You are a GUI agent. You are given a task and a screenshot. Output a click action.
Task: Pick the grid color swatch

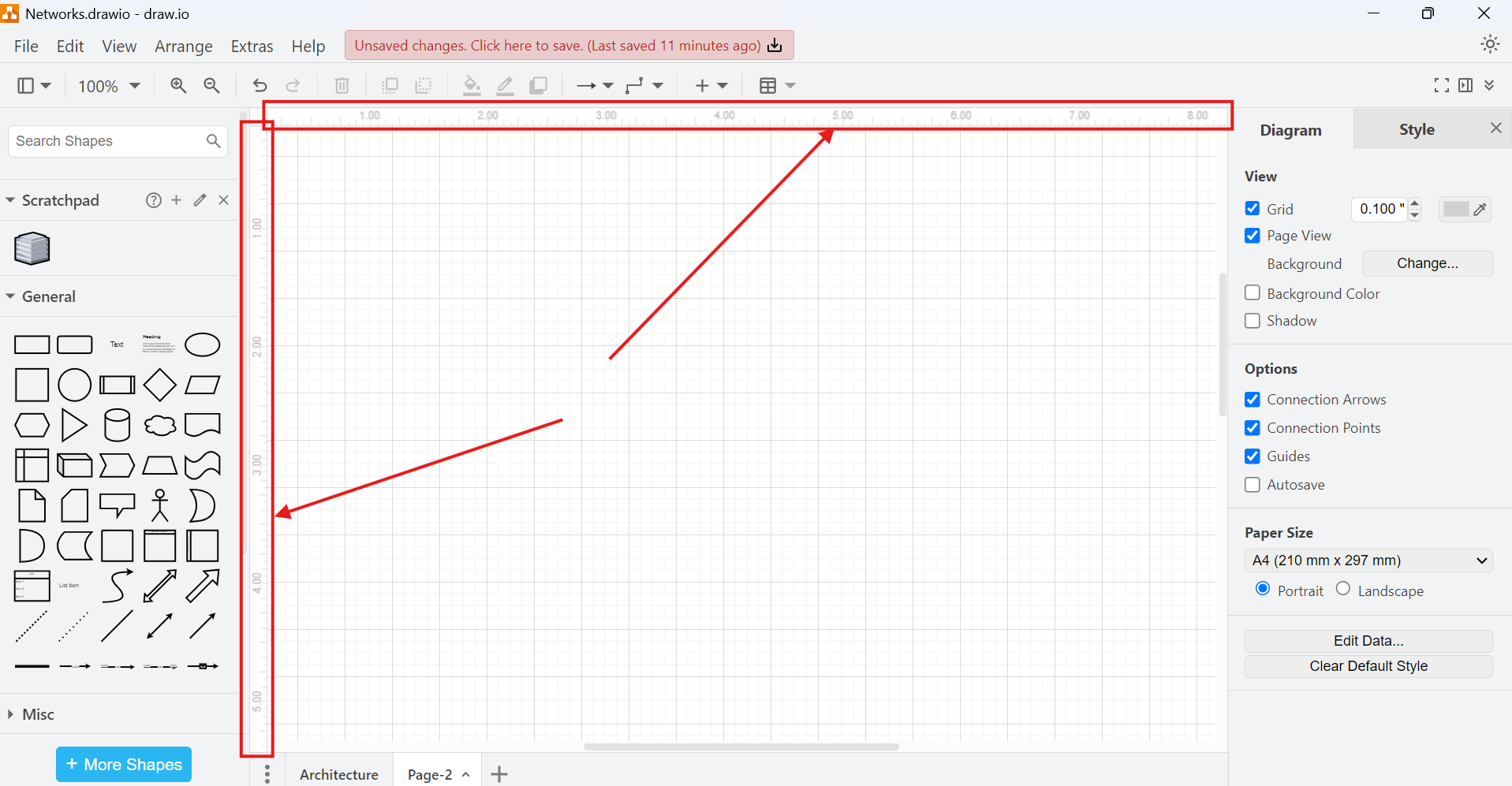1455,209
